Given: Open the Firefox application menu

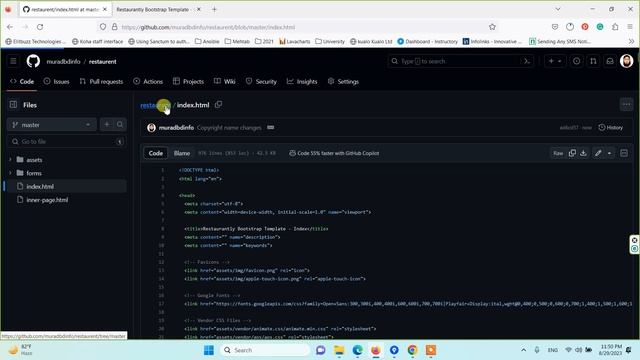Looking at the screenshot, I should tap(630, 27).
